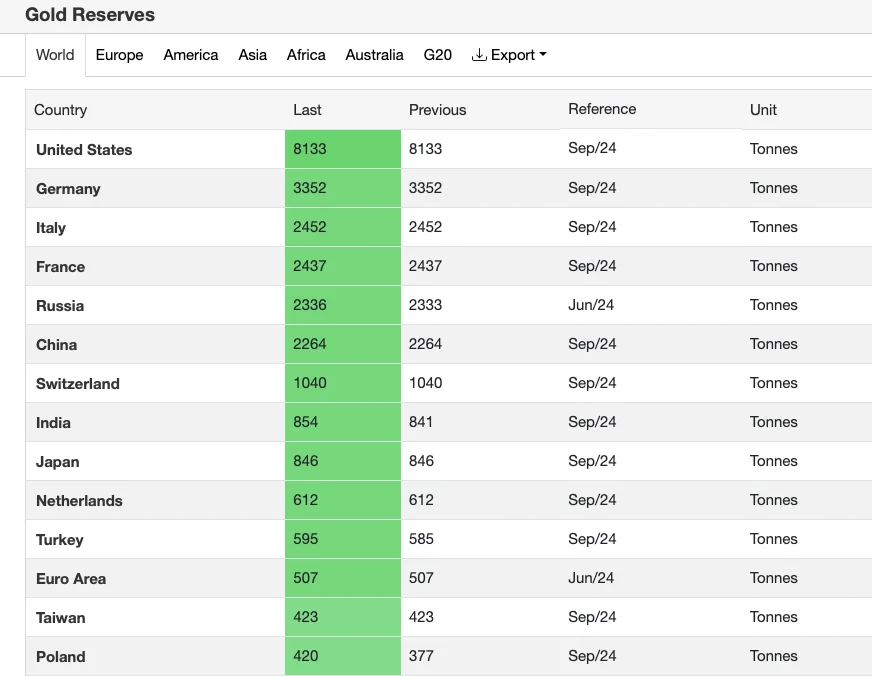This screenshot has width=872, height=676.
Task: Switch to the America tab
Action: [191, 55]
